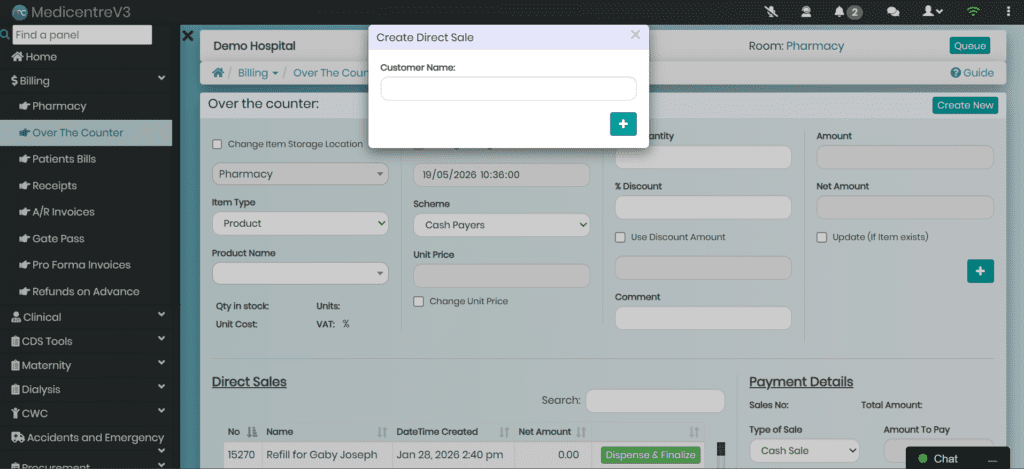Click the Dispense & Finalize button
This screenshot has height=469, width=1024.
click(650, 455)
